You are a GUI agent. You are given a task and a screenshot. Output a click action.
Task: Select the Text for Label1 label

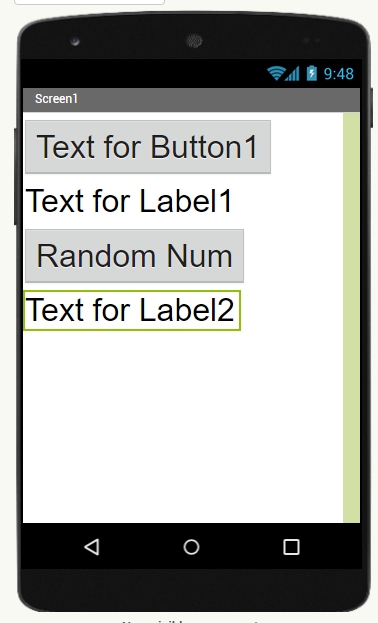coord(129,201)
